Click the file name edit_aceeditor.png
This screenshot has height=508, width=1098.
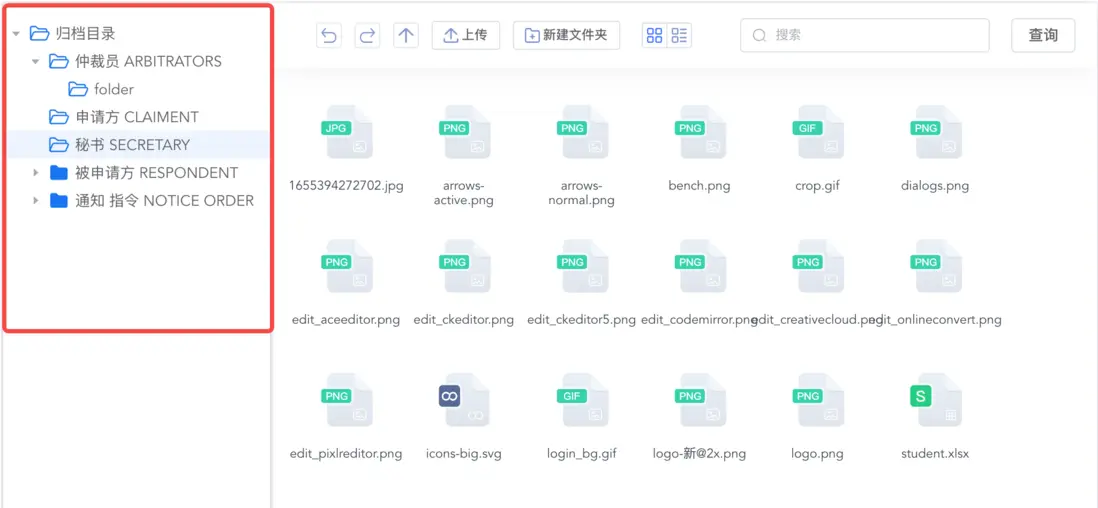point(346,320)
